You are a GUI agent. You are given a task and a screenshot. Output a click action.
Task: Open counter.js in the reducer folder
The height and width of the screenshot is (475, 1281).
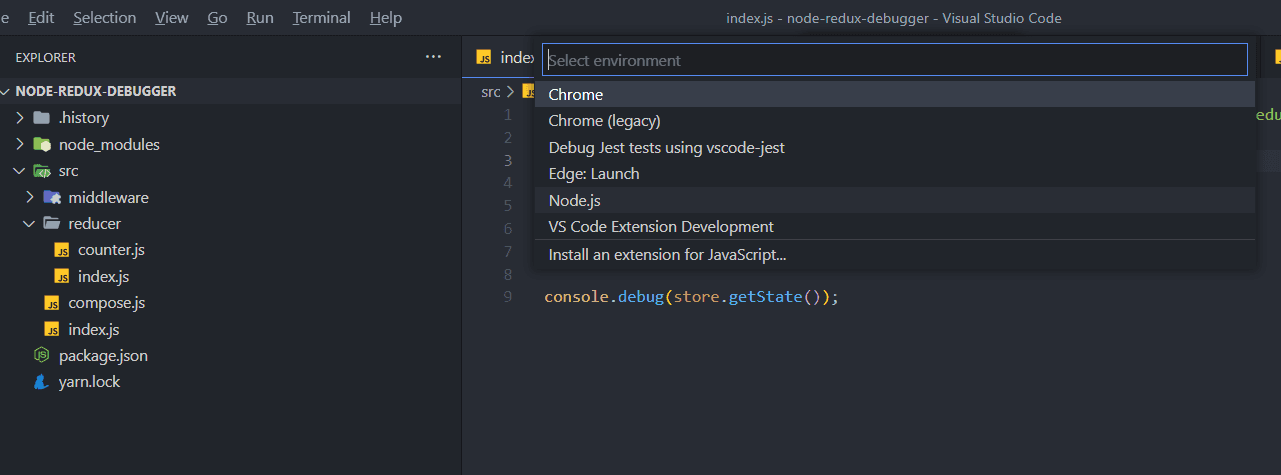[x=111, y=250]
